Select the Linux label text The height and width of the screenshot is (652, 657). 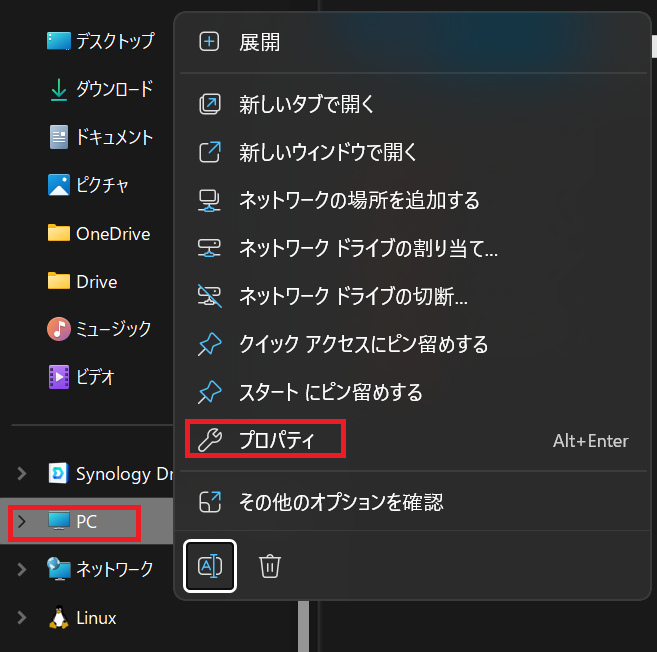[x=96, y=618]
